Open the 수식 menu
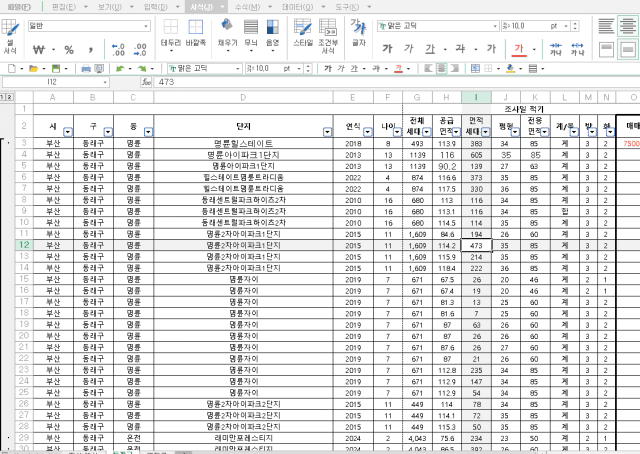The height and width of the screenshot is (454, 640). (x=247, y=7)
